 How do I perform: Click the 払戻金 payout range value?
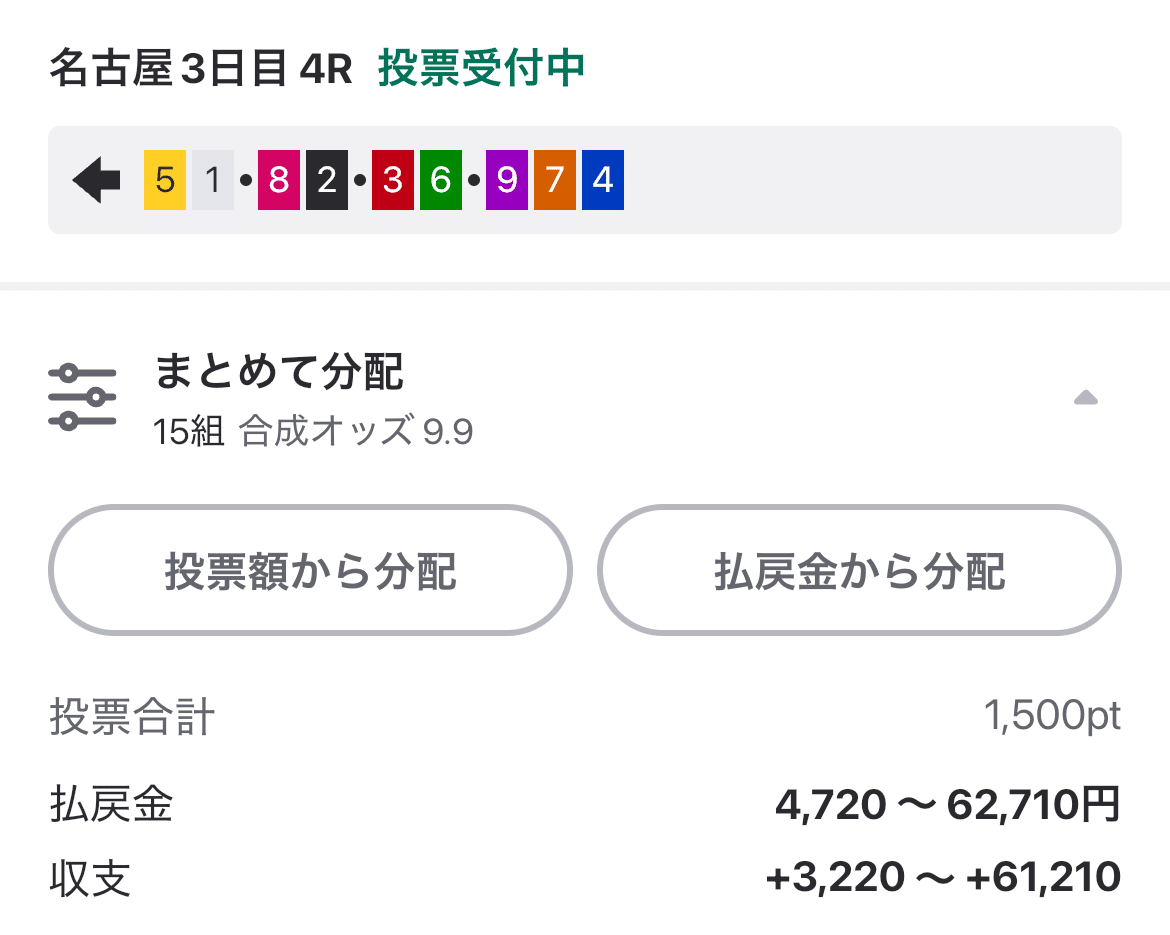(946, 804)
